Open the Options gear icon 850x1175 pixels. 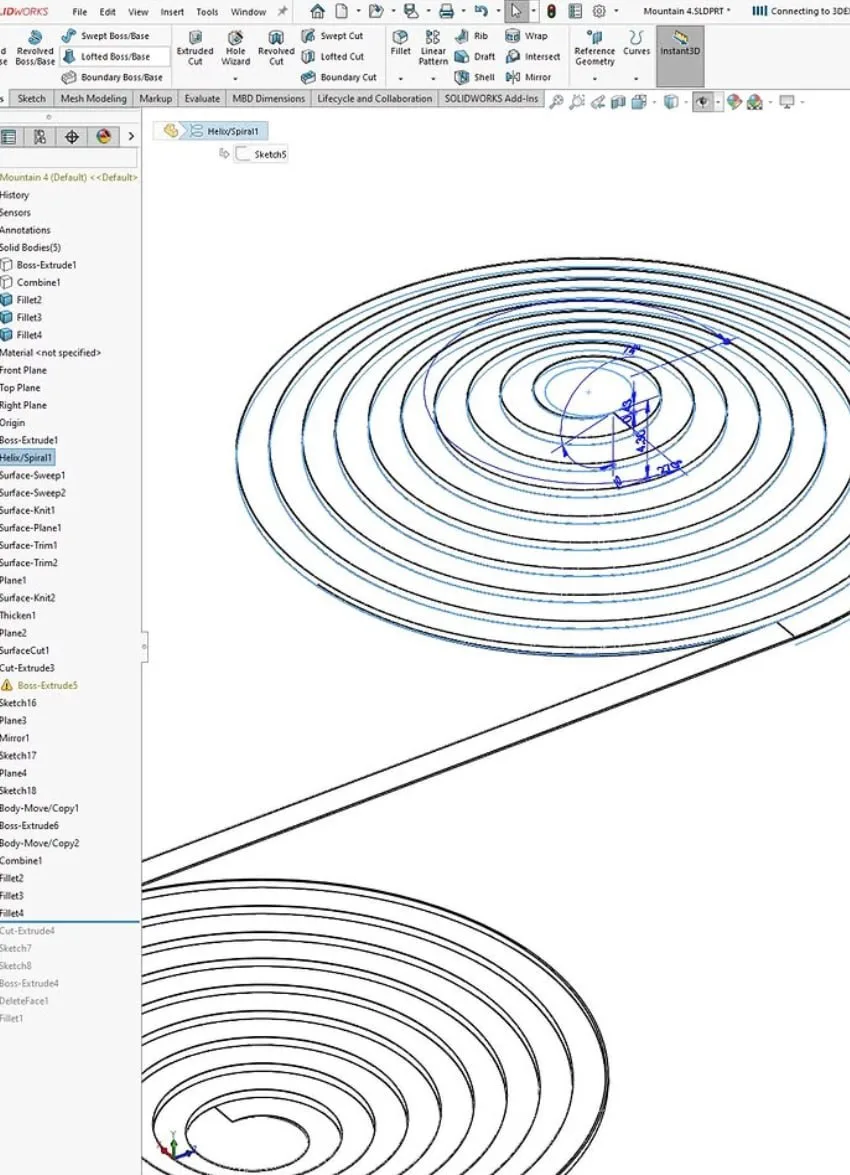[x=599, y=11]
